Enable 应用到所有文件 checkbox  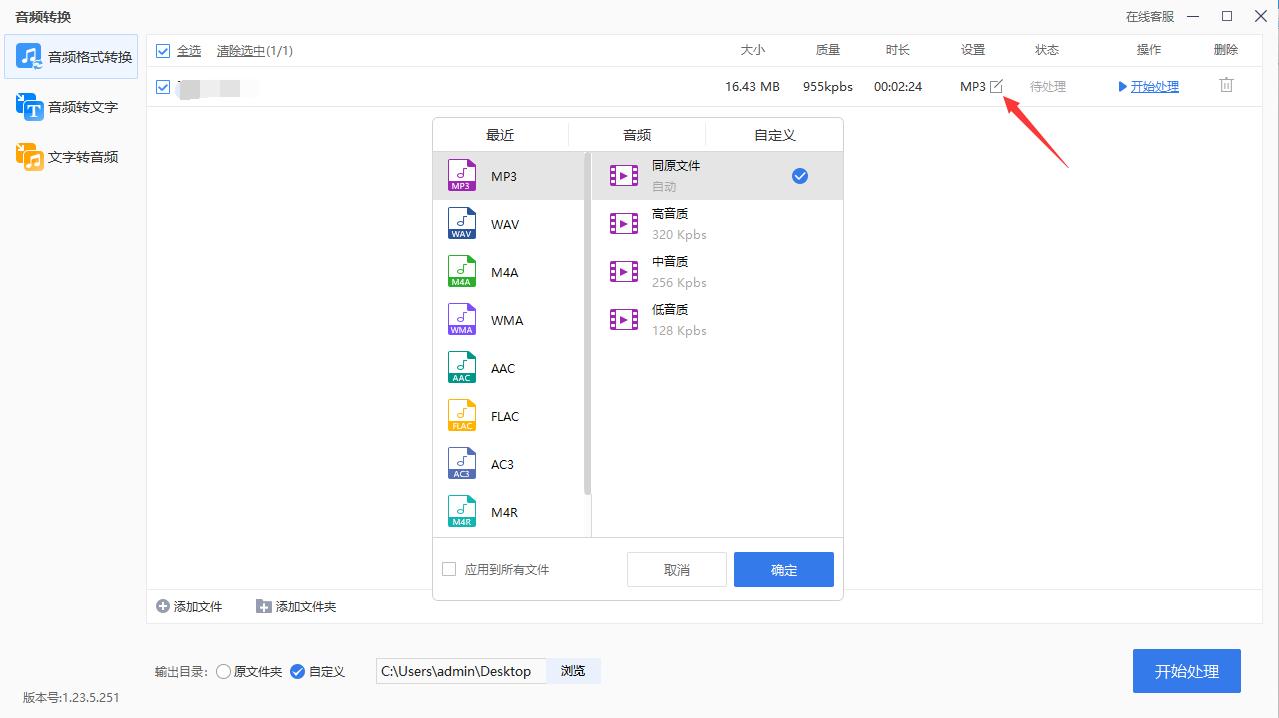[x=449, y=568]
